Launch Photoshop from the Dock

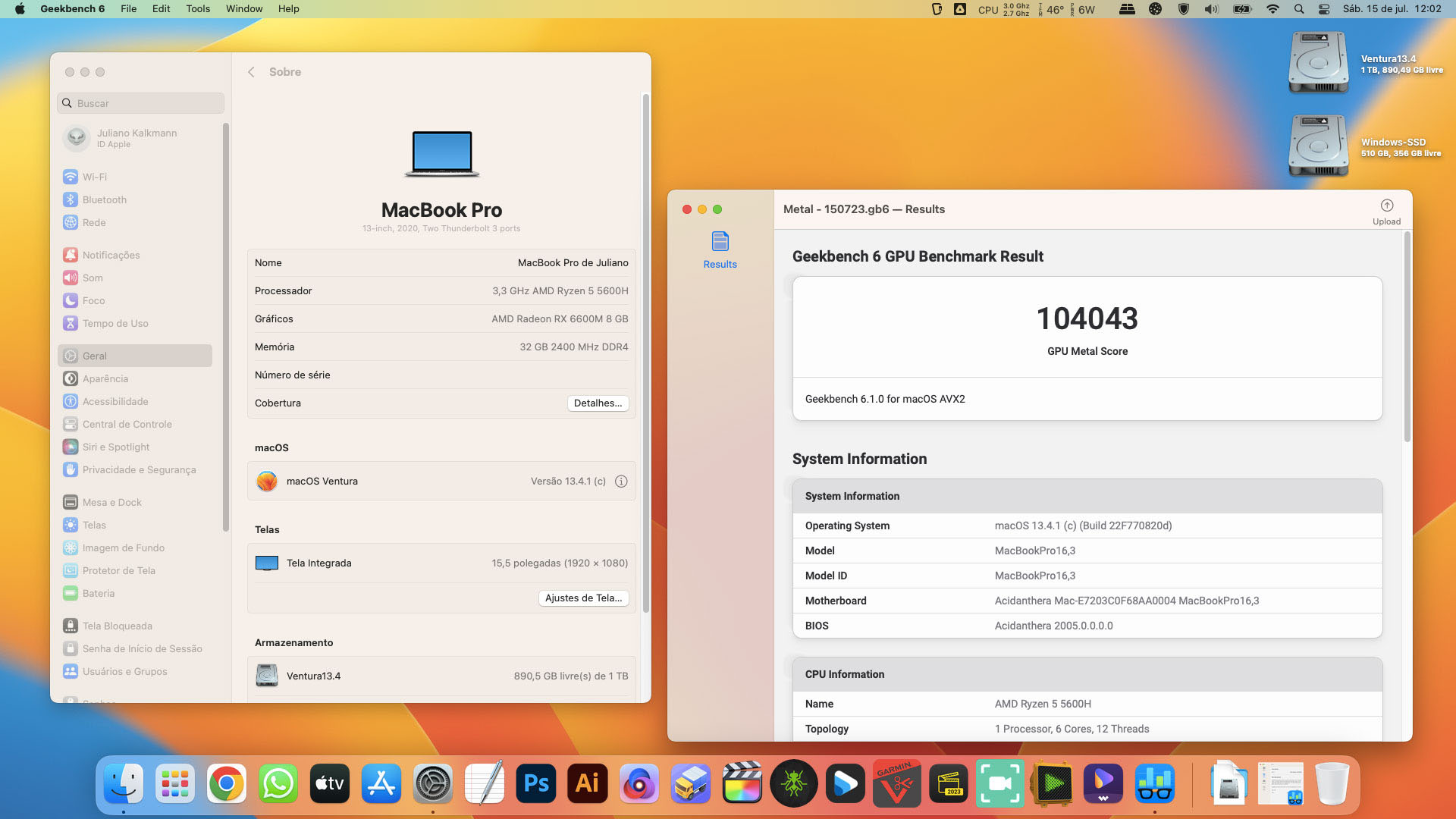536,783
